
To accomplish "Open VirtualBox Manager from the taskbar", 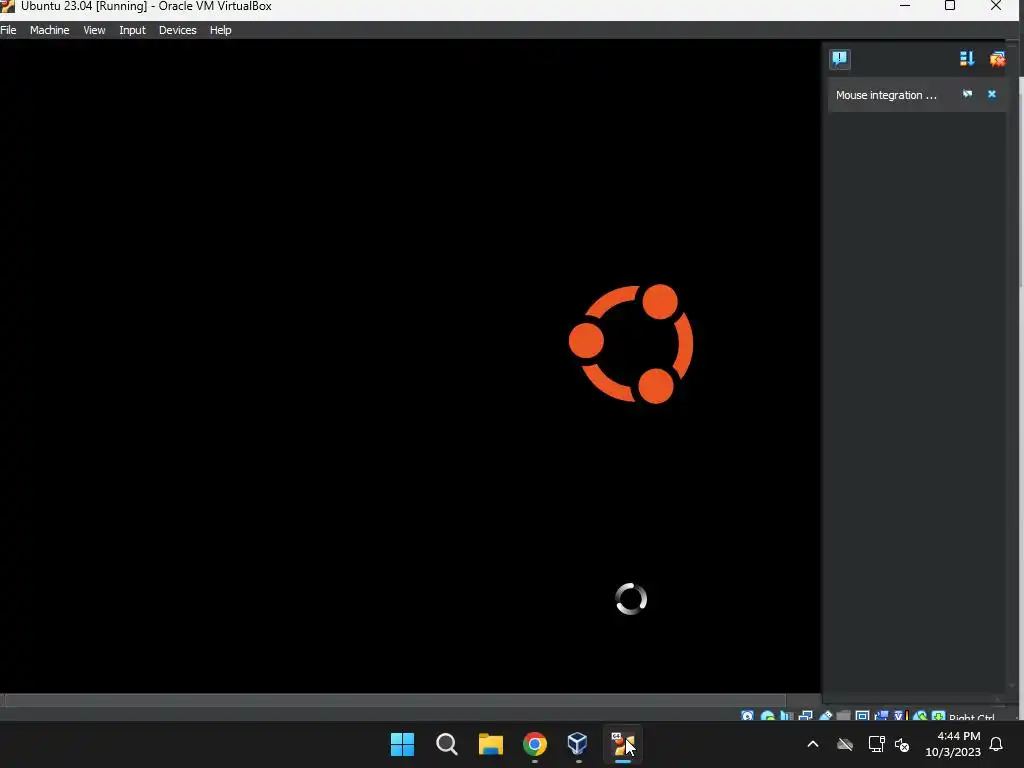I will pos(578,743).
